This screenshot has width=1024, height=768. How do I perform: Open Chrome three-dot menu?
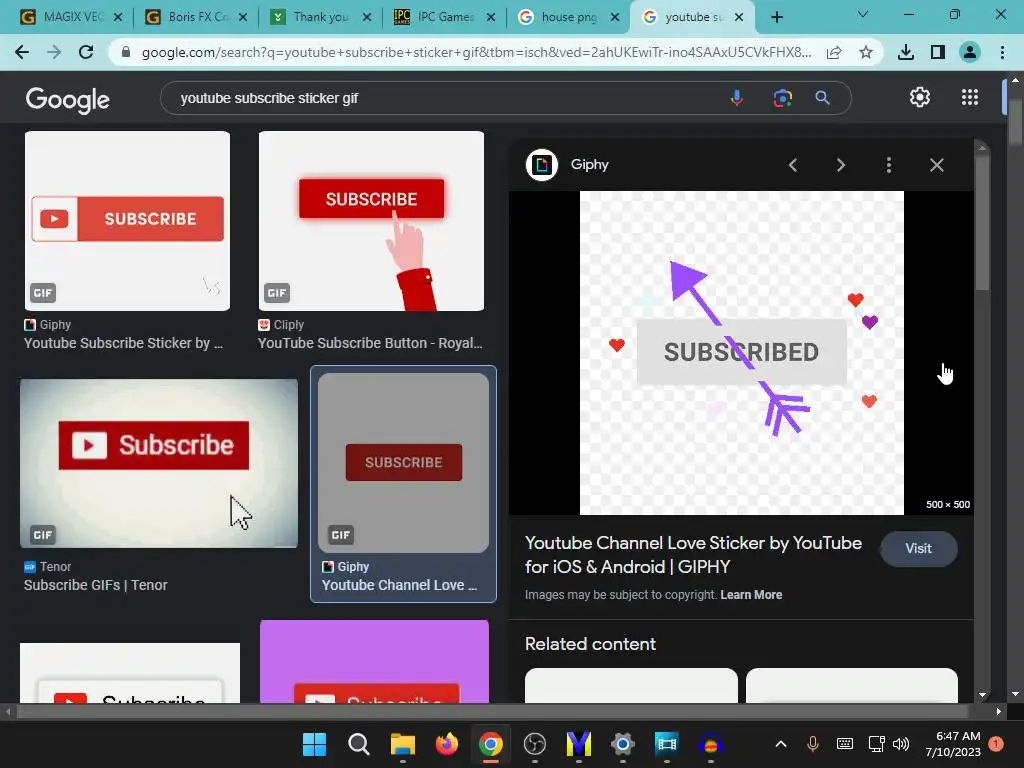[1002, 52]
